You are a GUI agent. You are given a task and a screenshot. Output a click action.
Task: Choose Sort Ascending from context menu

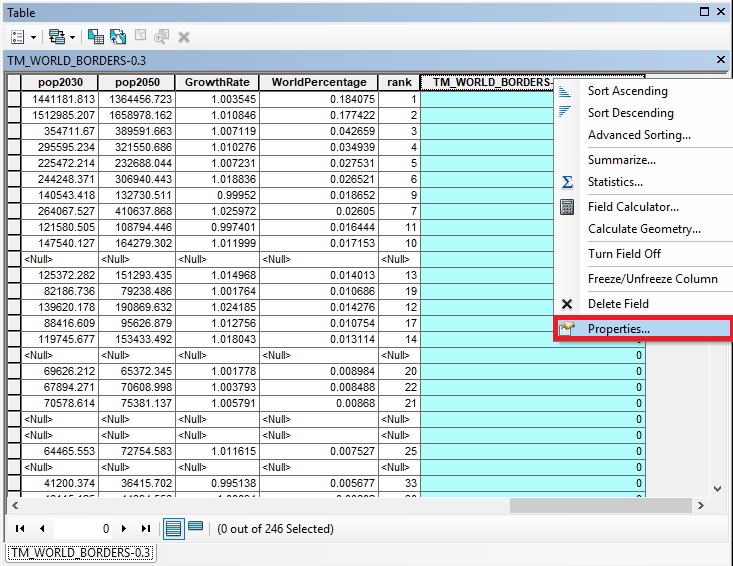coord(627,91)
